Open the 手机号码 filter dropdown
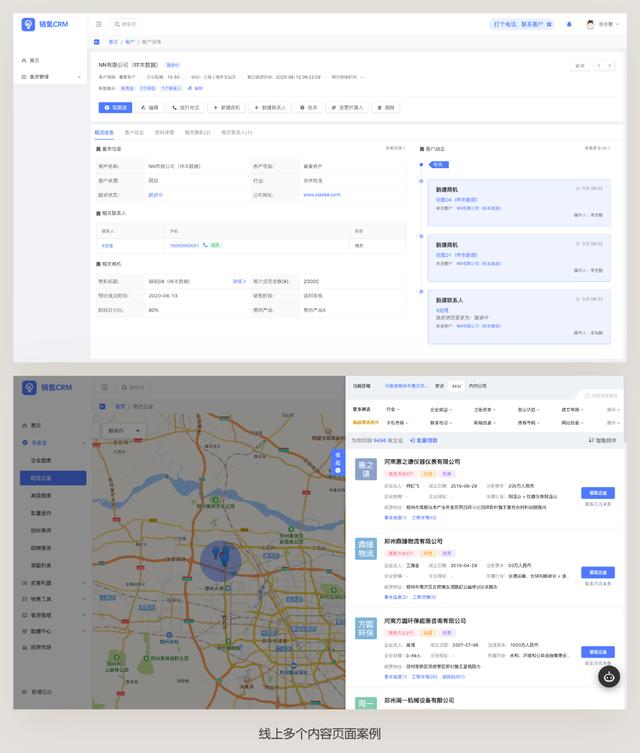The width and height of the screenshot is (640, 753). pos(397,423)
